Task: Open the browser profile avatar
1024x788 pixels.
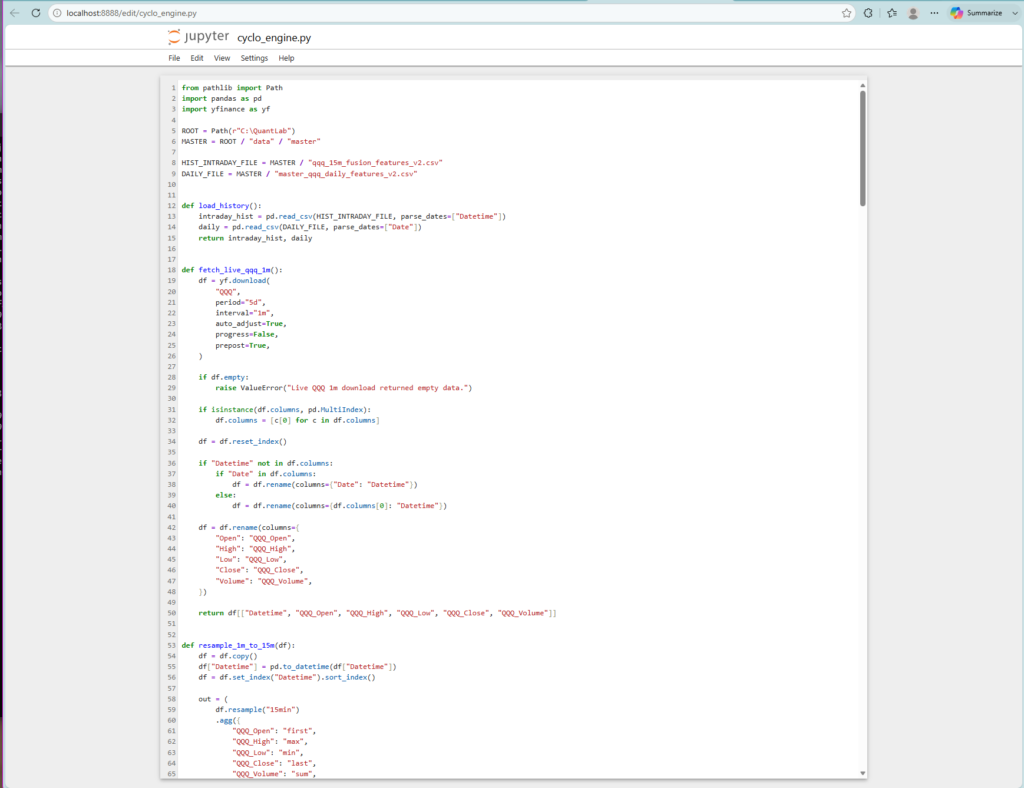Action: pos(913,13)
